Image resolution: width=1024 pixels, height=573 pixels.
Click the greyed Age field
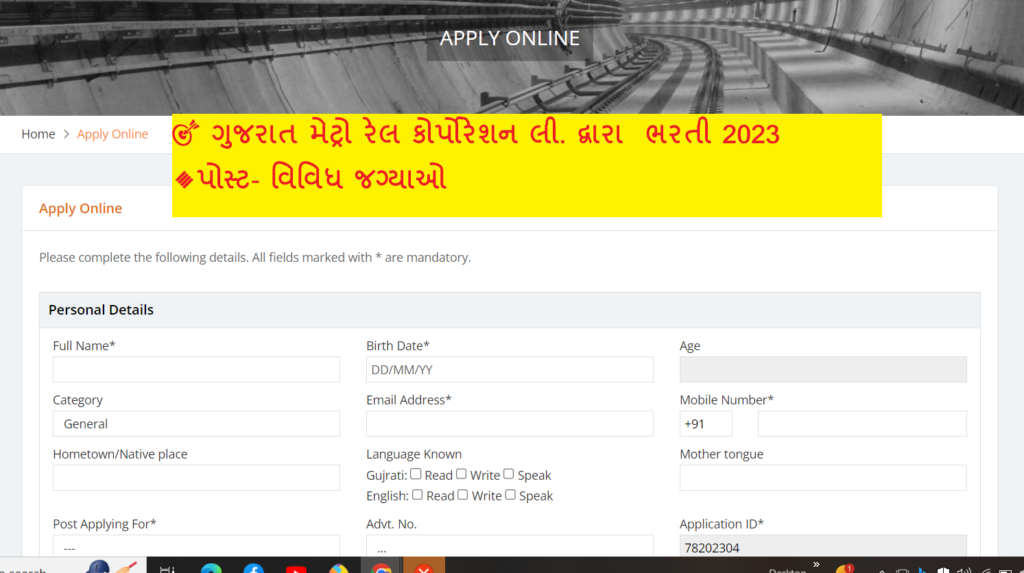823,369
